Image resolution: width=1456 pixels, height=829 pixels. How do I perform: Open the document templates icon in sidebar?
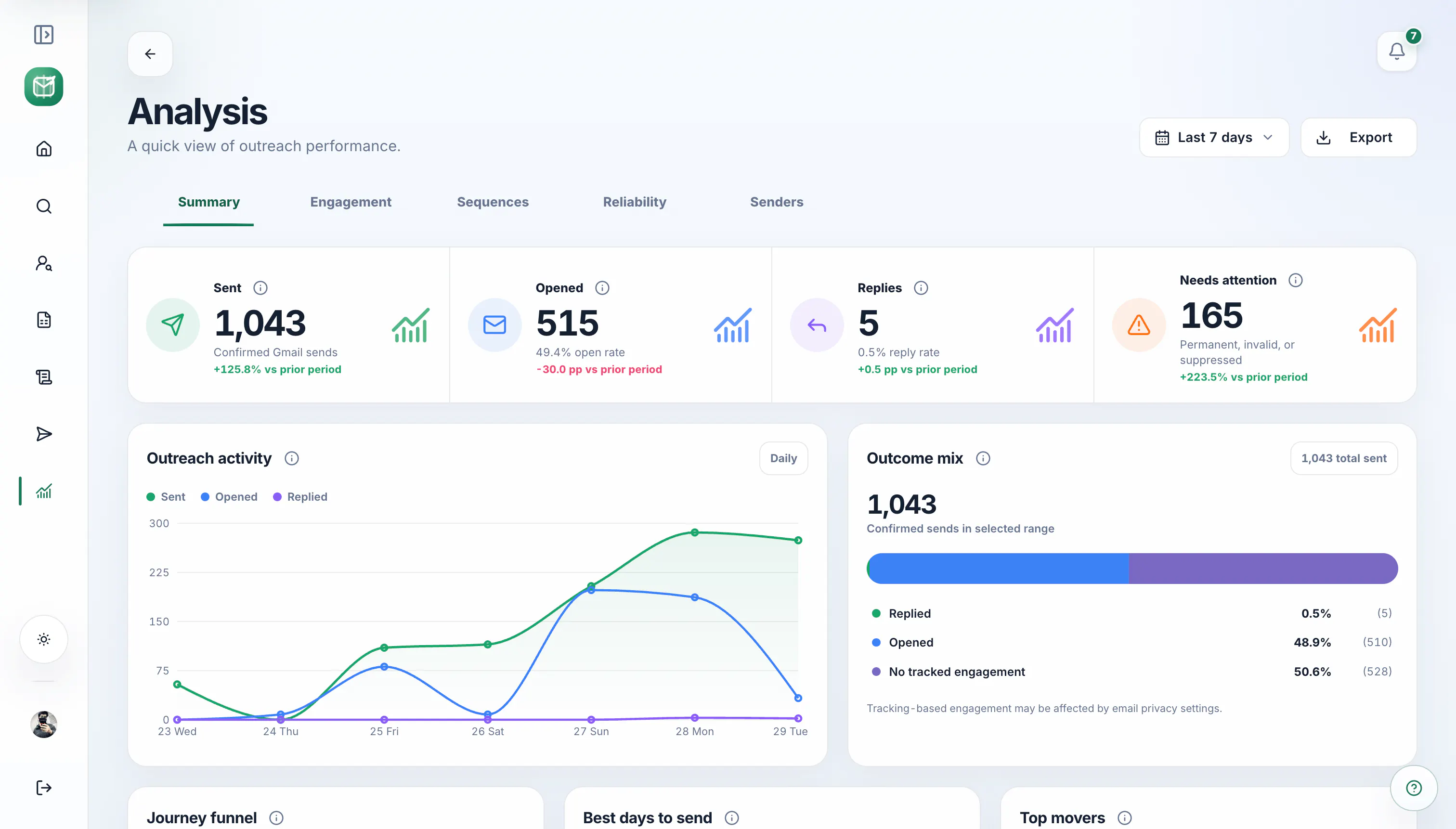click(x=44, y=320)
